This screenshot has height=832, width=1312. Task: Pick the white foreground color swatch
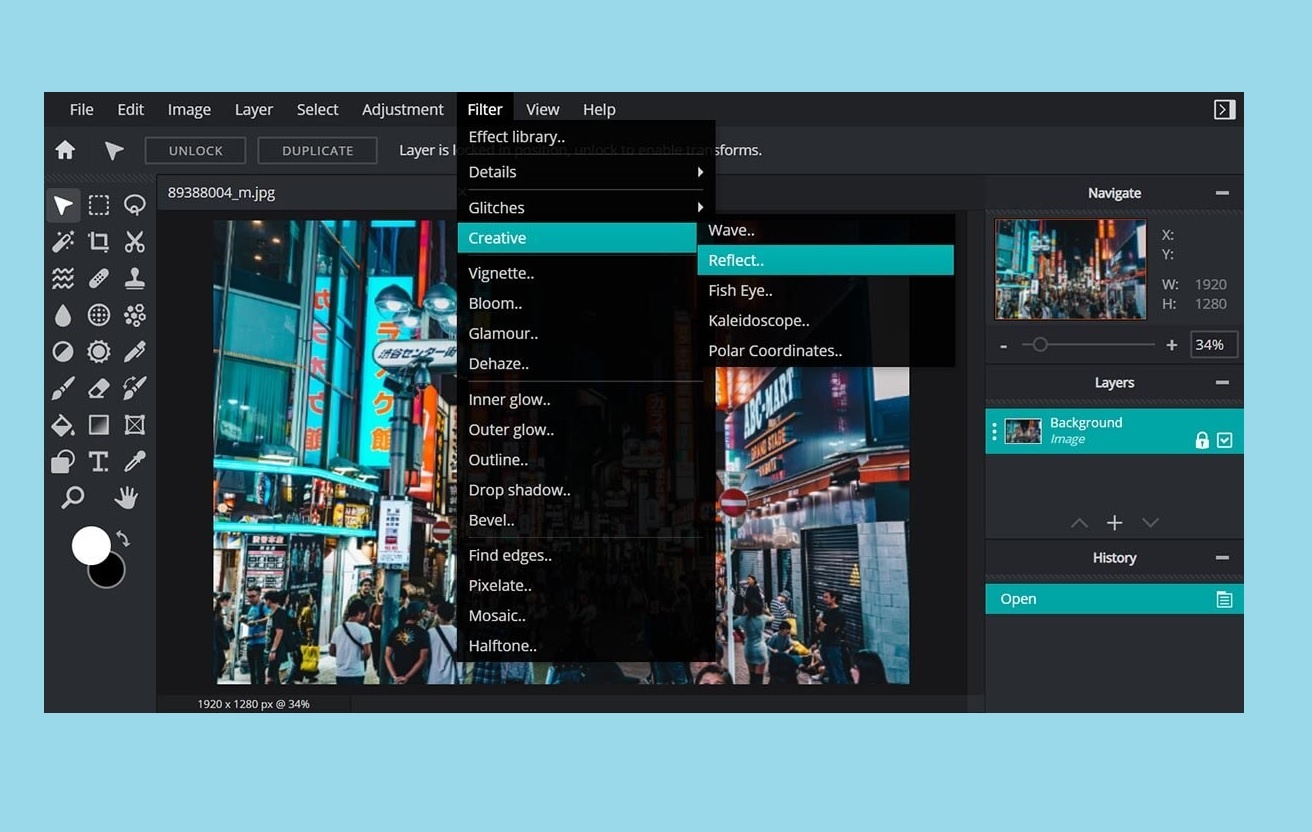[x=91, y=546]
